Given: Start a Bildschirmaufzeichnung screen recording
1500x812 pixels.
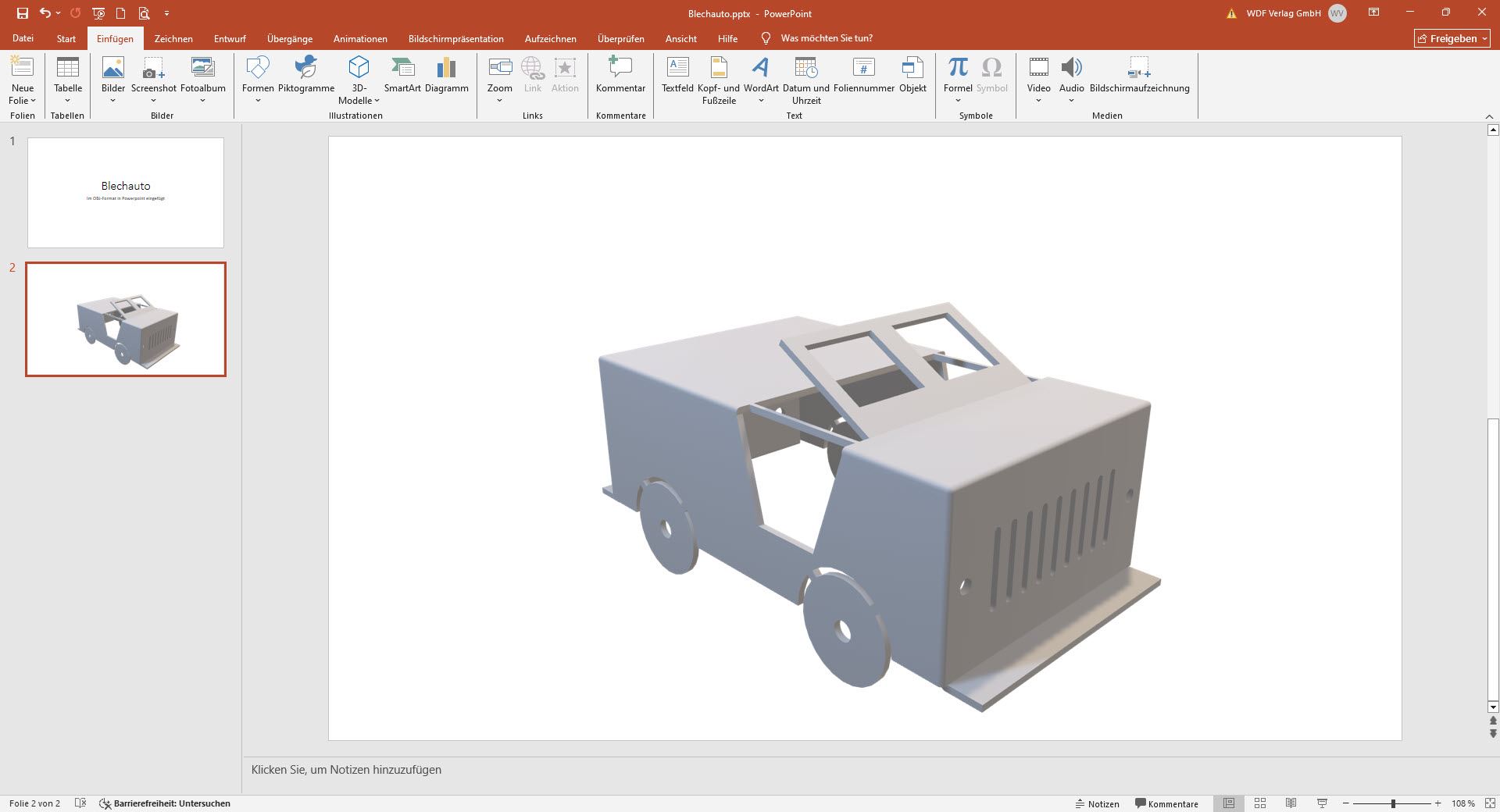Looking at the screenshot, I should pos(1139,76).
